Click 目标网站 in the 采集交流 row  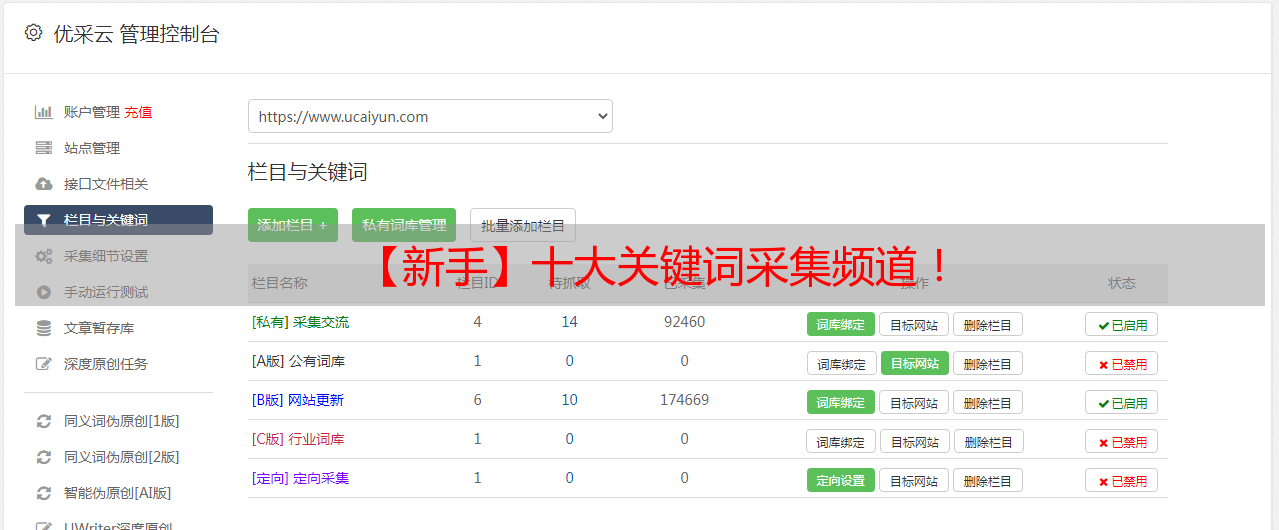(914, 324)
